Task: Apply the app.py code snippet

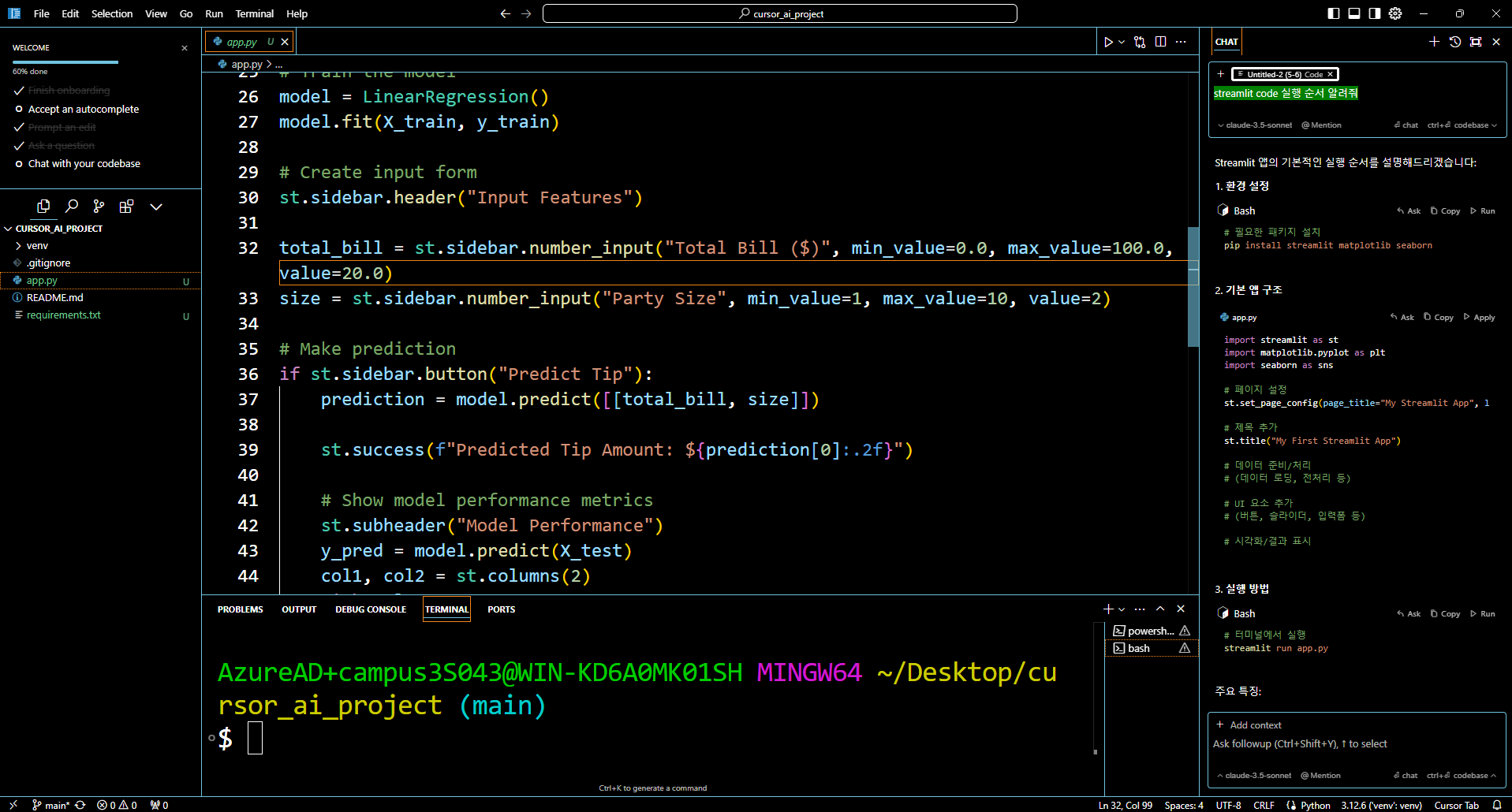Action: (x=1479, y=318)
